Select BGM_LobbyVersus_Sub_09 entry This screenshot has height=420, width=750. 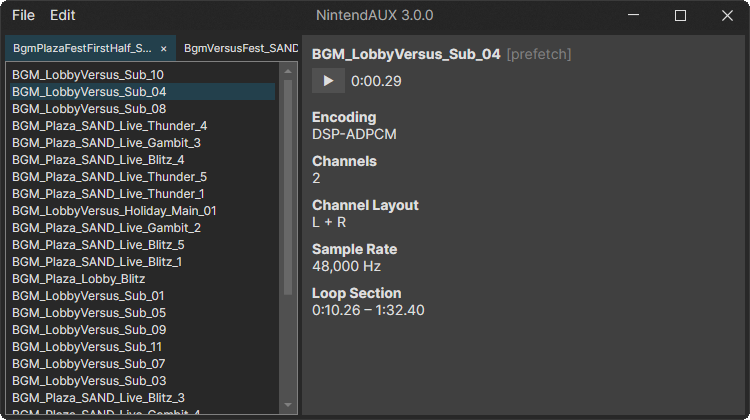coord(143,330)
